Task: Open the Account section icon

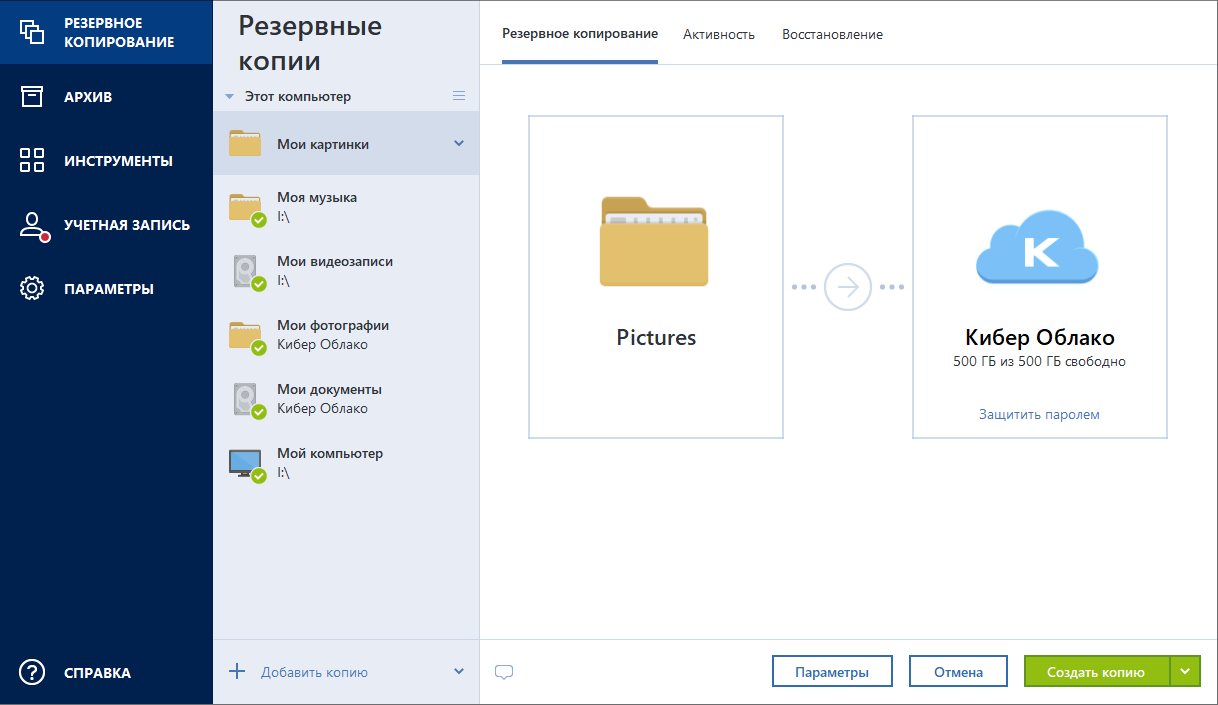Action: [x=33, y=225]
